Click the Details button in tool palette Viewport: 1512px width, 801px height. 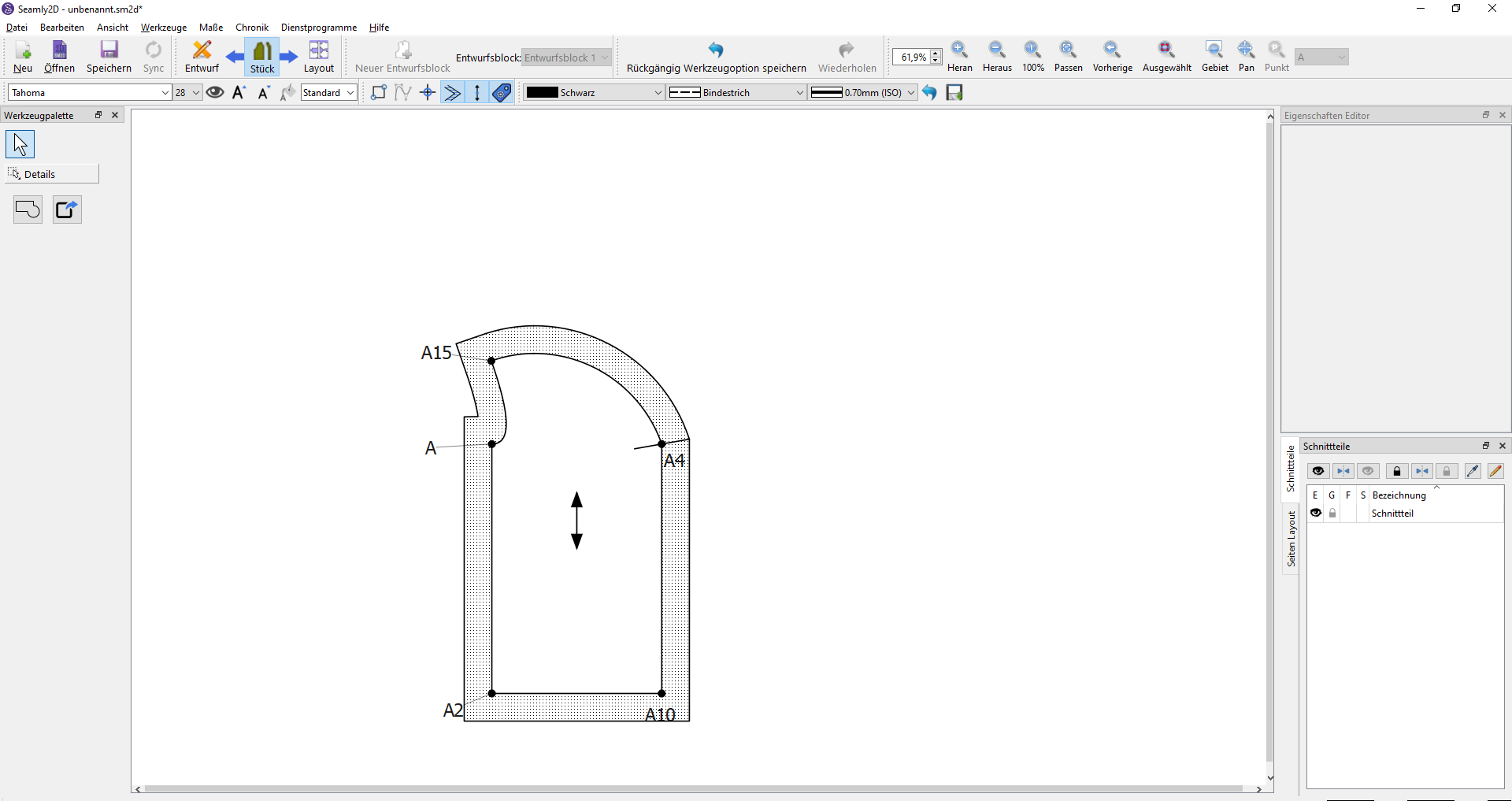52,174
